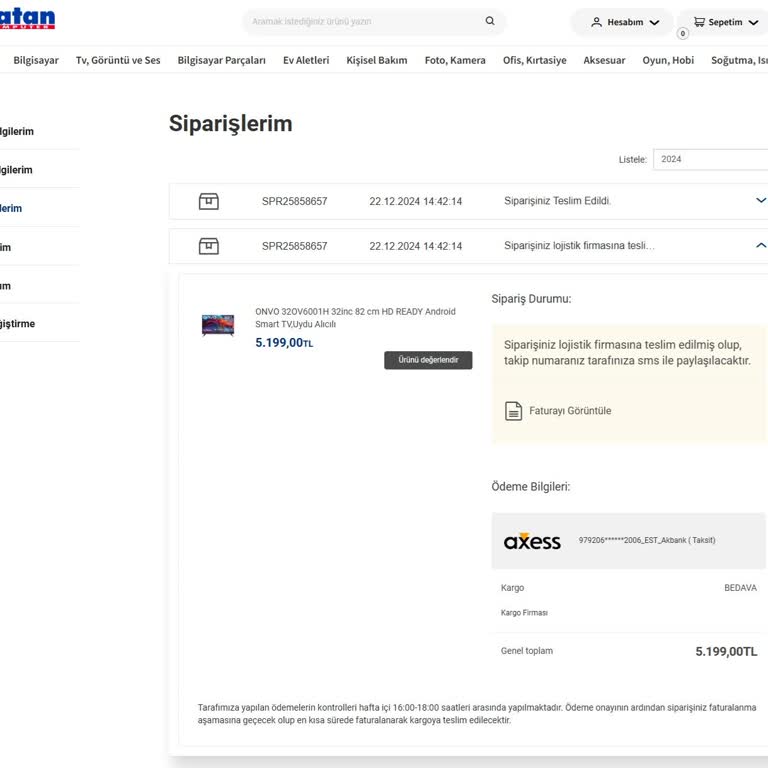This screenshot has height=768, width=768.
Task: Select the active Siparişlerim sidebar item in blue
Action: pos(11,209)
